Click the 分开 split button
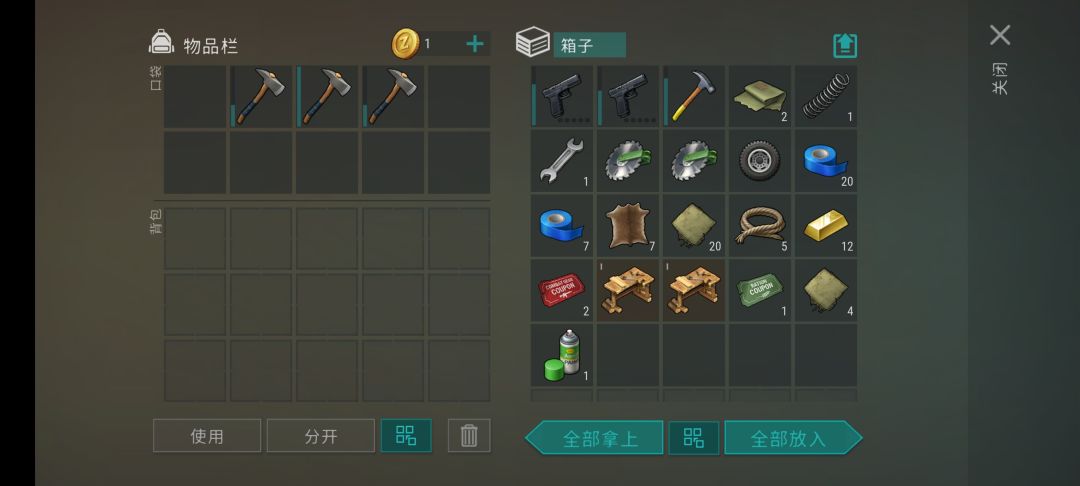Viewport: 1080px width, 486px height. [x=321, y=436]
